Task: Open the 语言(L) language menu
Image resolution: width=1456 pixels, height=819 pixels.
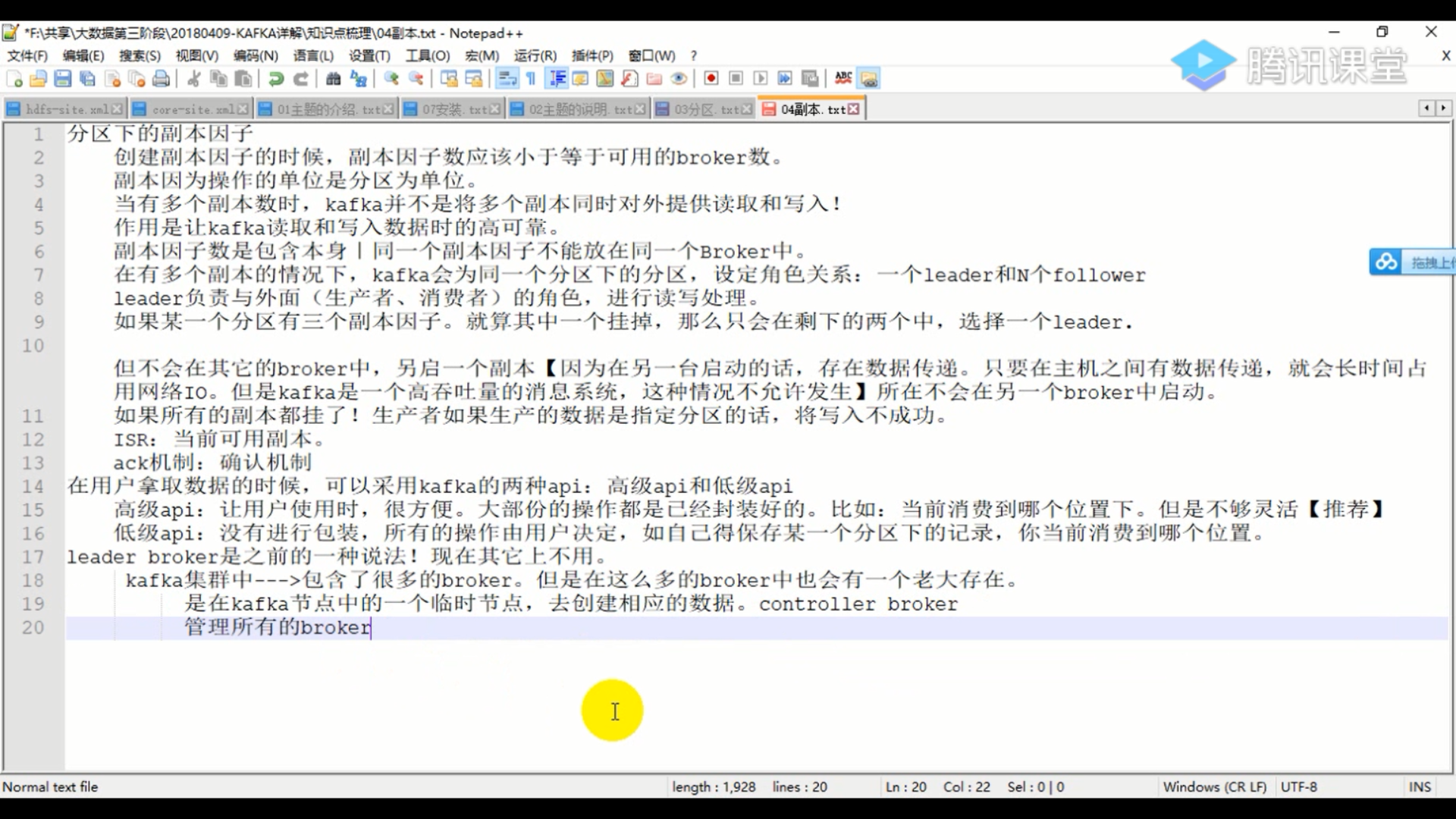Action: (313, 55)
